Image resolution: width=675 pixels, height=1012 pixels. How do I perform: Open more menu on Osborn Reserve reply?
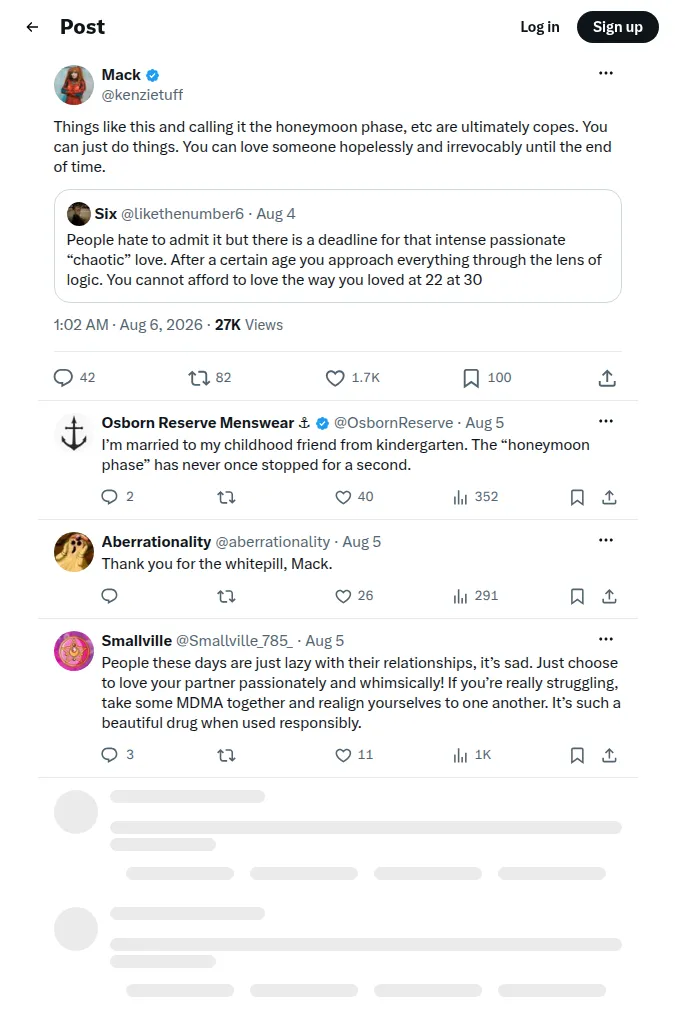click(x=605, y=421)
